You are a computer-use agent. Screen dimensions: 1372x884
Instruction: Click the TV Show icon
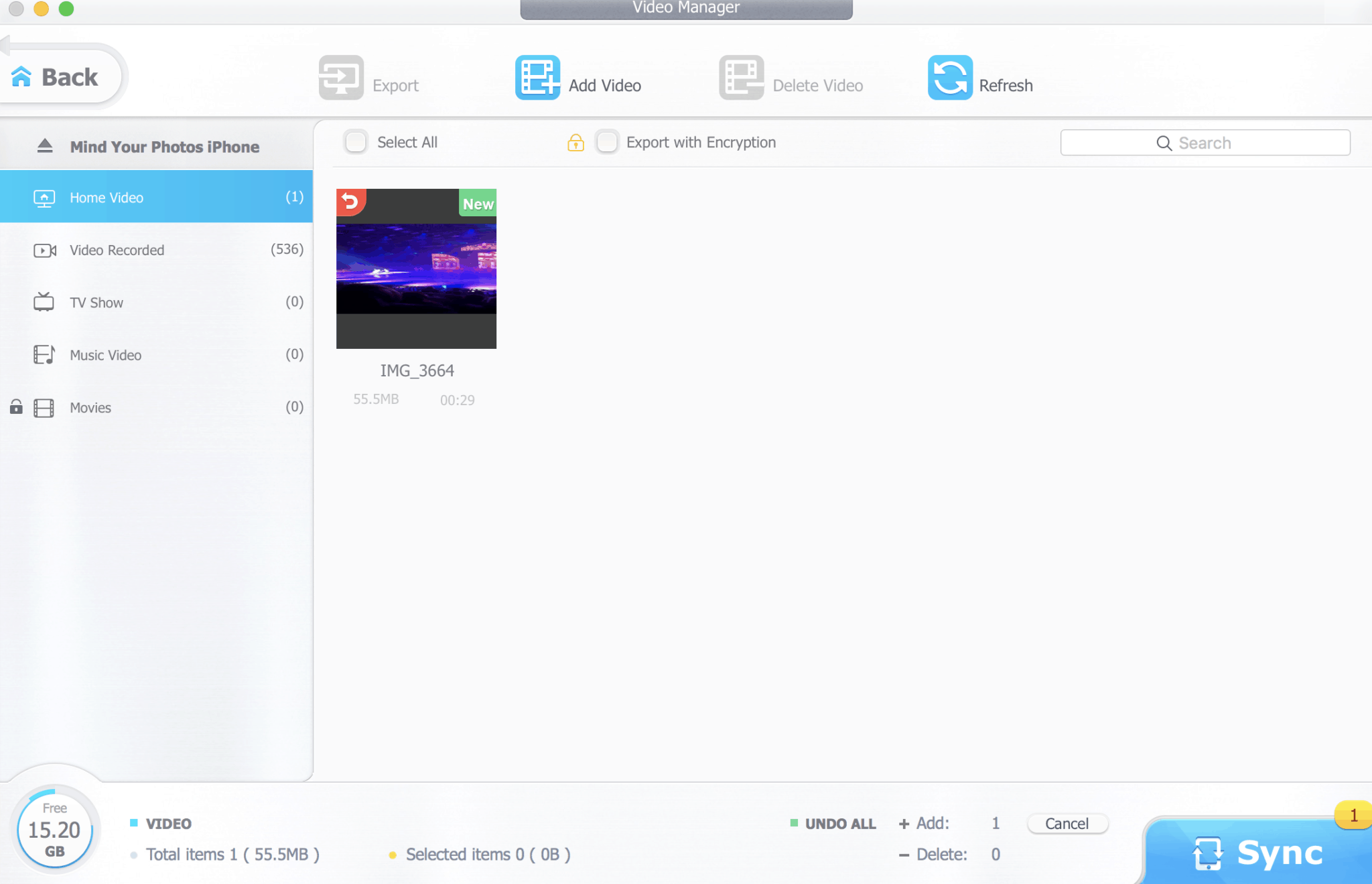point(44,302)
